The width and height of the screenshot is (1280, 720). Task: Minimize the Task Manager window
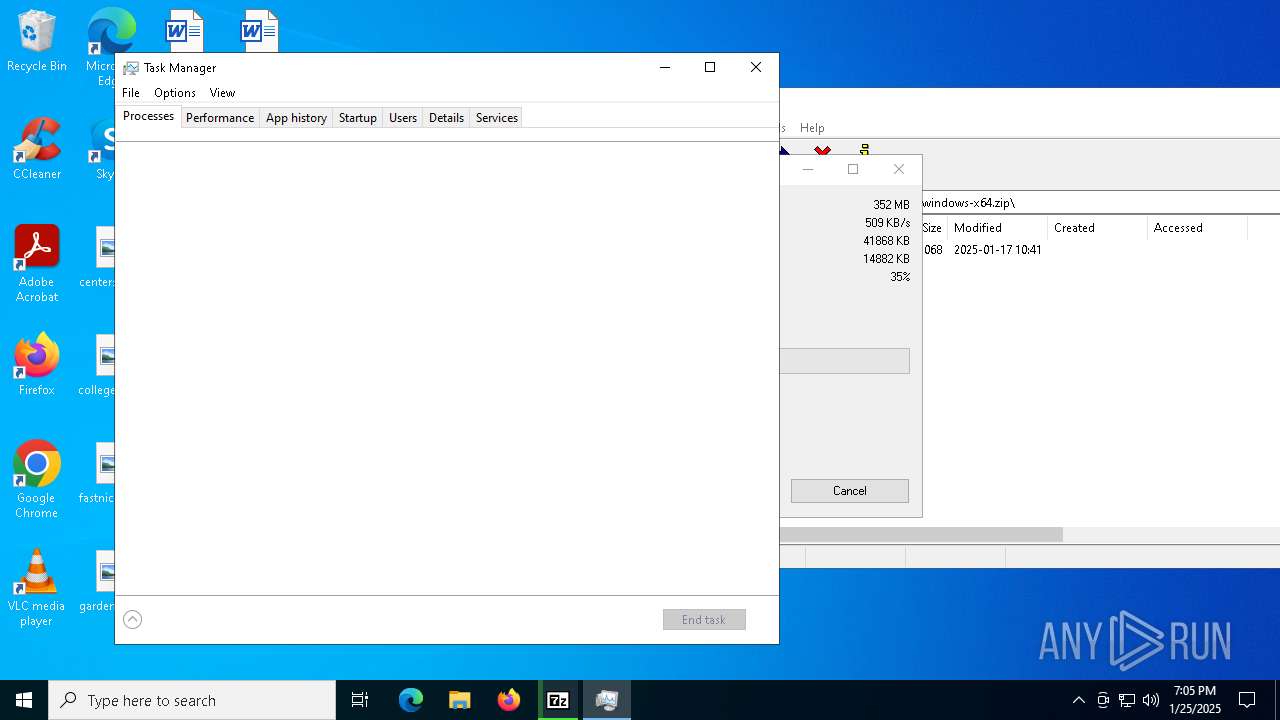(x=664, y=68)
